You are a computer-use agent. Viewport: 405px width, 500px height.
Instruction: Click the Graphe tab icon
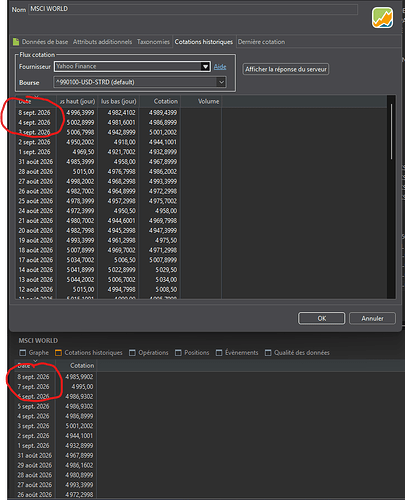(x=23, y=353)
